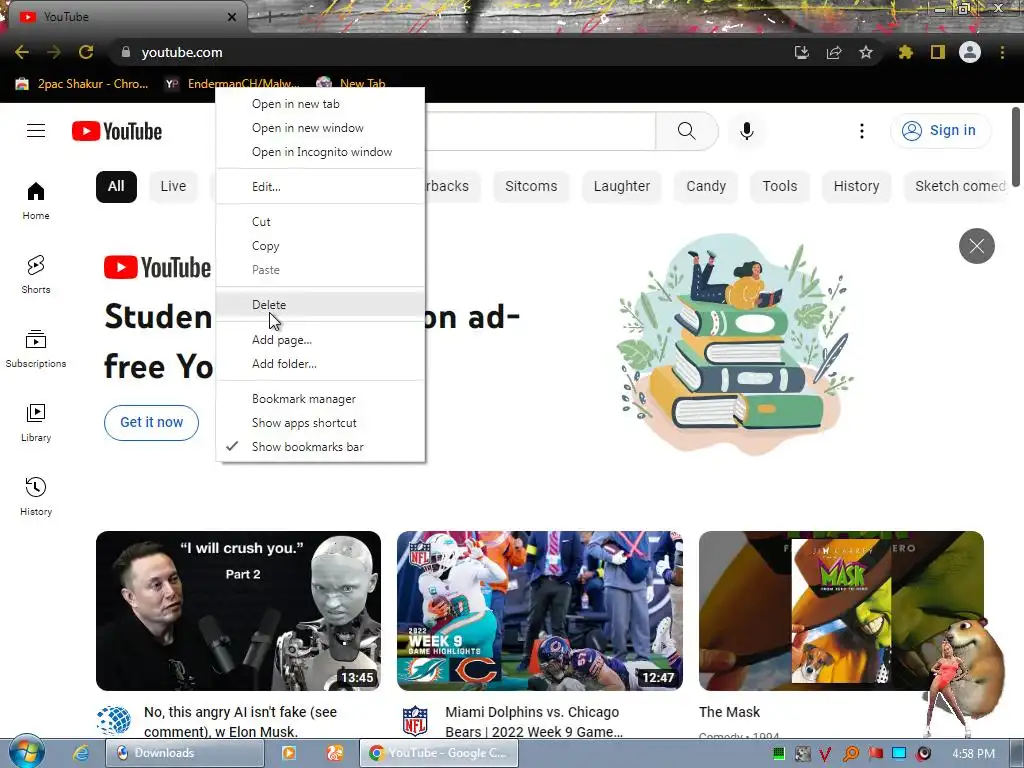
Task: Select the History filter chip
Action: coord(856,187)
